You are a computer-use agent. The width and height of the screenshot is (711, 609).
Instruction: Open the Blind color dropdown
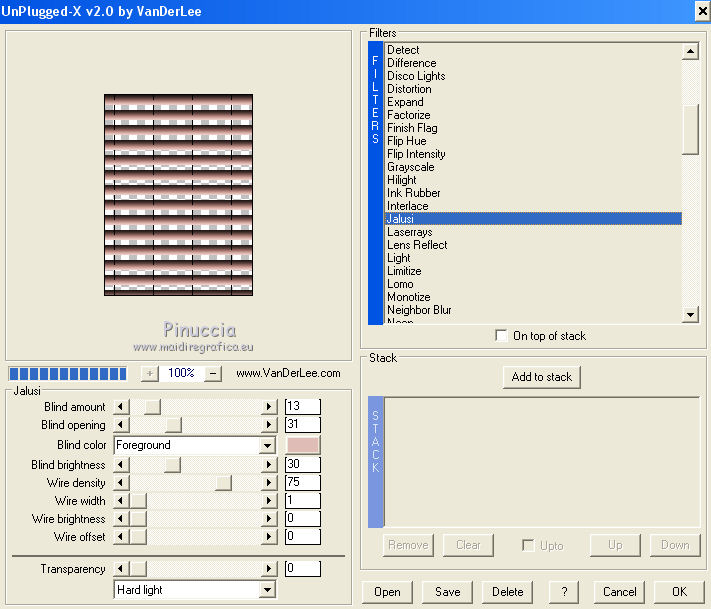[268, 445]
